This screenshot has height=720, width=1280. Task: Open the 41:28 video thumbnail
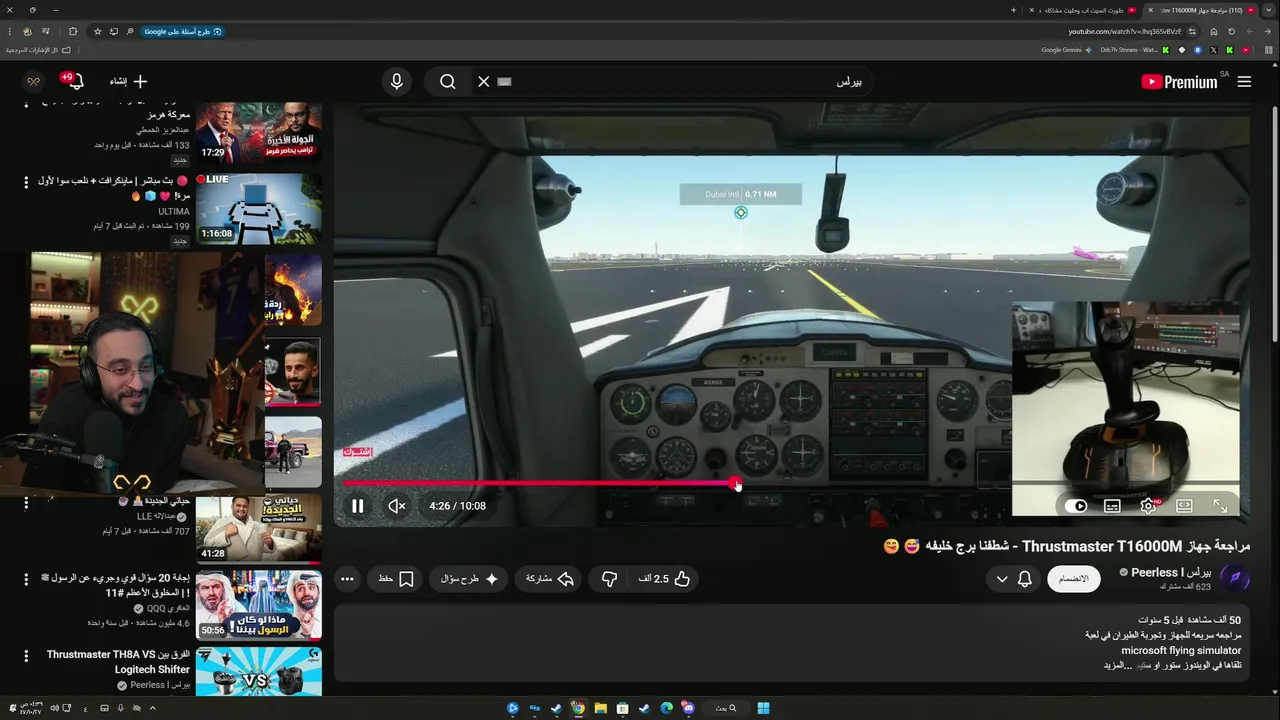pyautogui.click(x=258, y=528)
